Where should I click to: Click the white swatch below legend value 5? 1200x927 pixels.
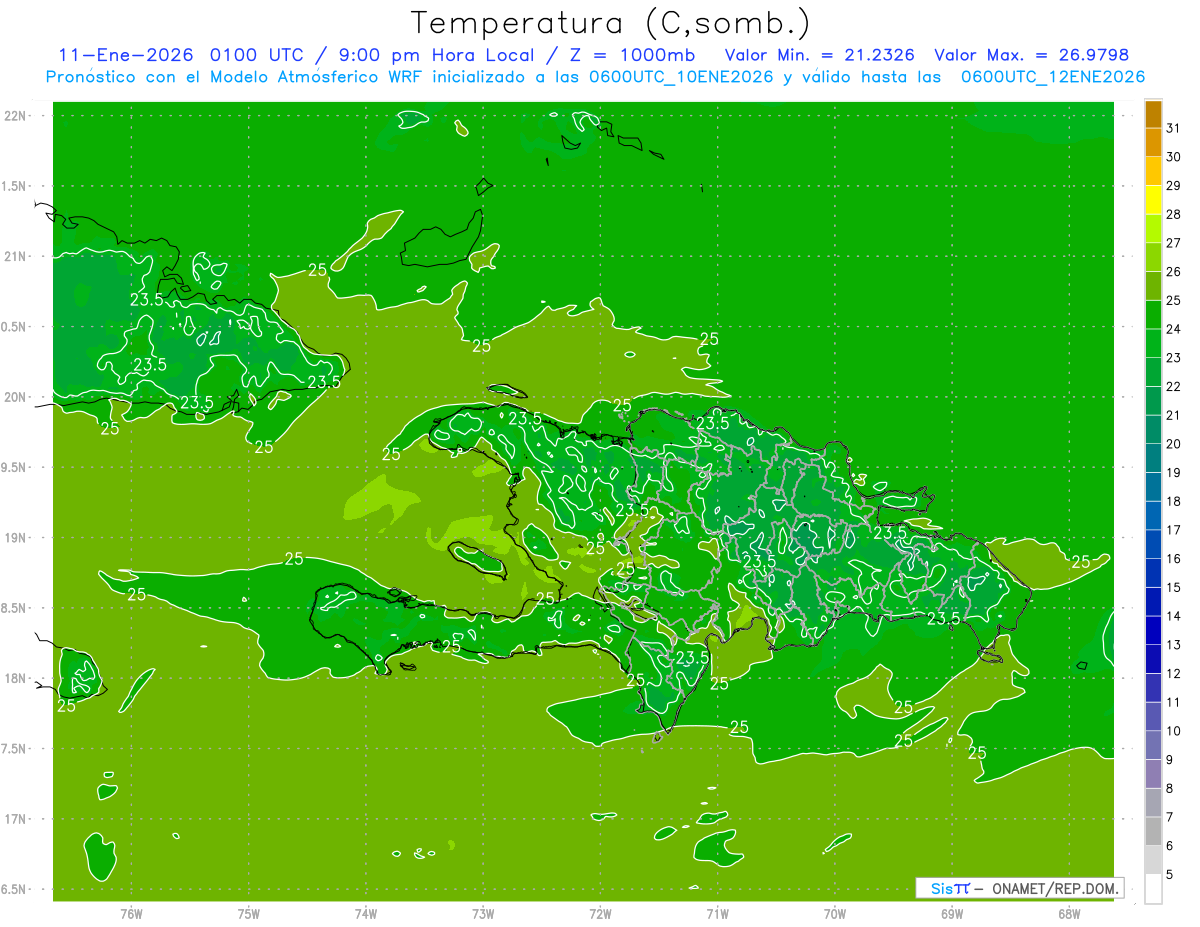point(1153,889)
